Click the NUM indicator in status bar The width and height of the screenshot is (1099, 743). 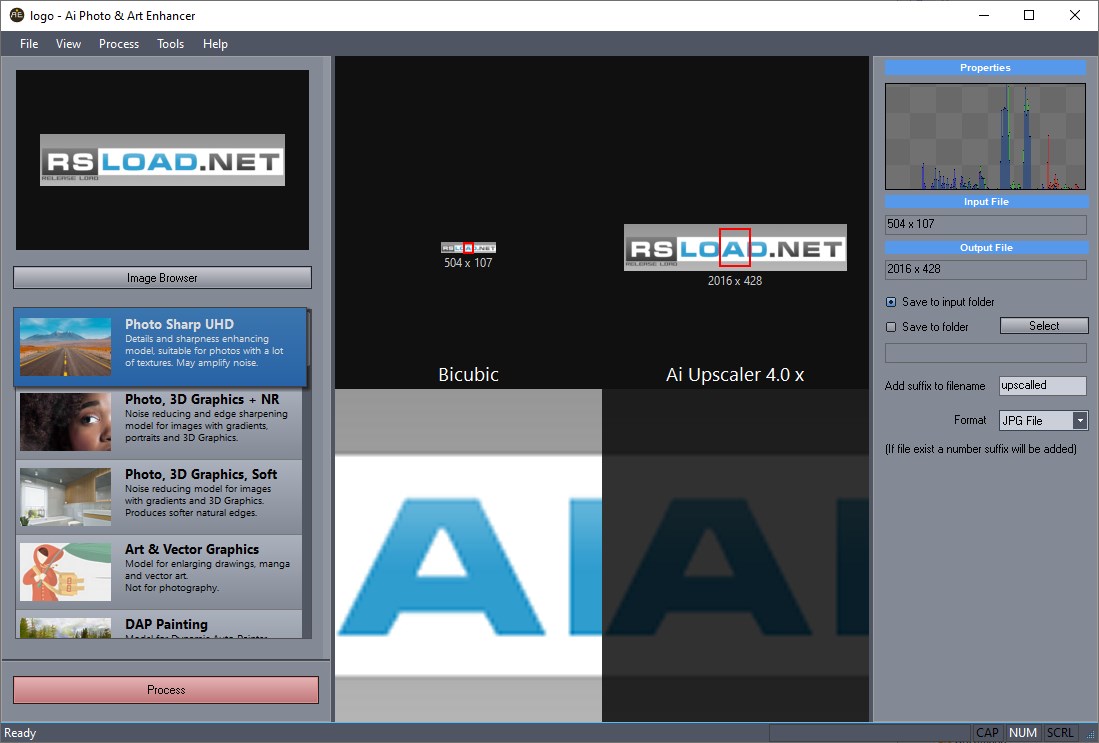[x=1023, y=732]
